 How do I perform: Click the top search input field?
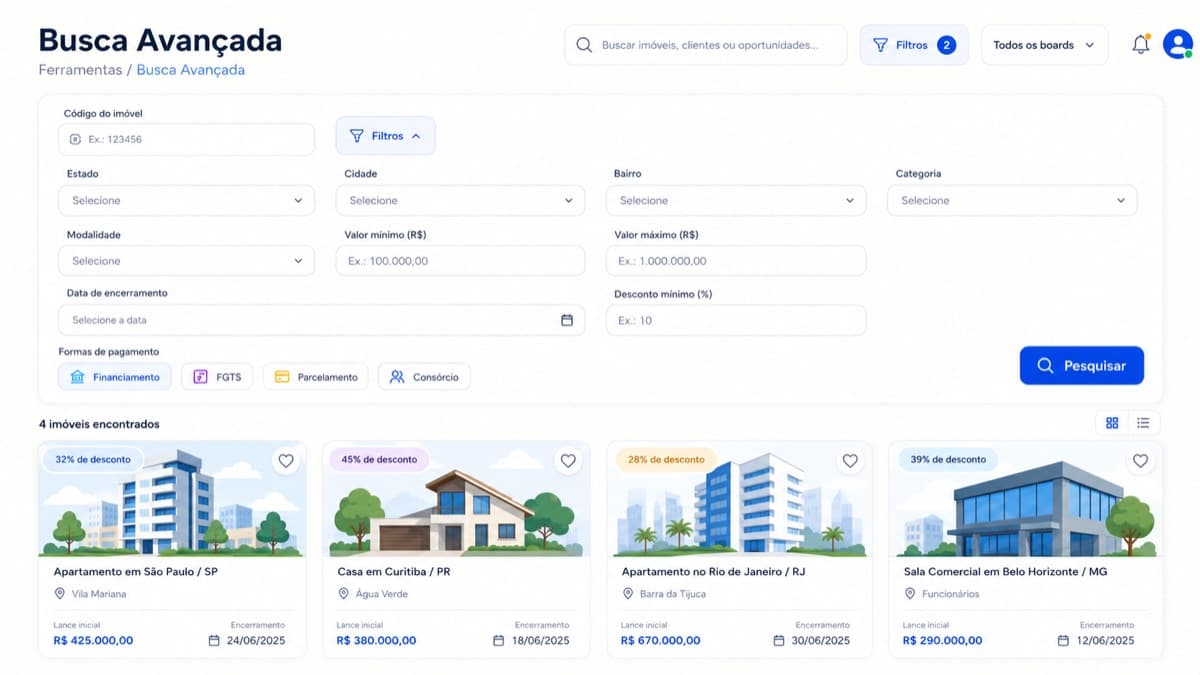pos(705,45)
